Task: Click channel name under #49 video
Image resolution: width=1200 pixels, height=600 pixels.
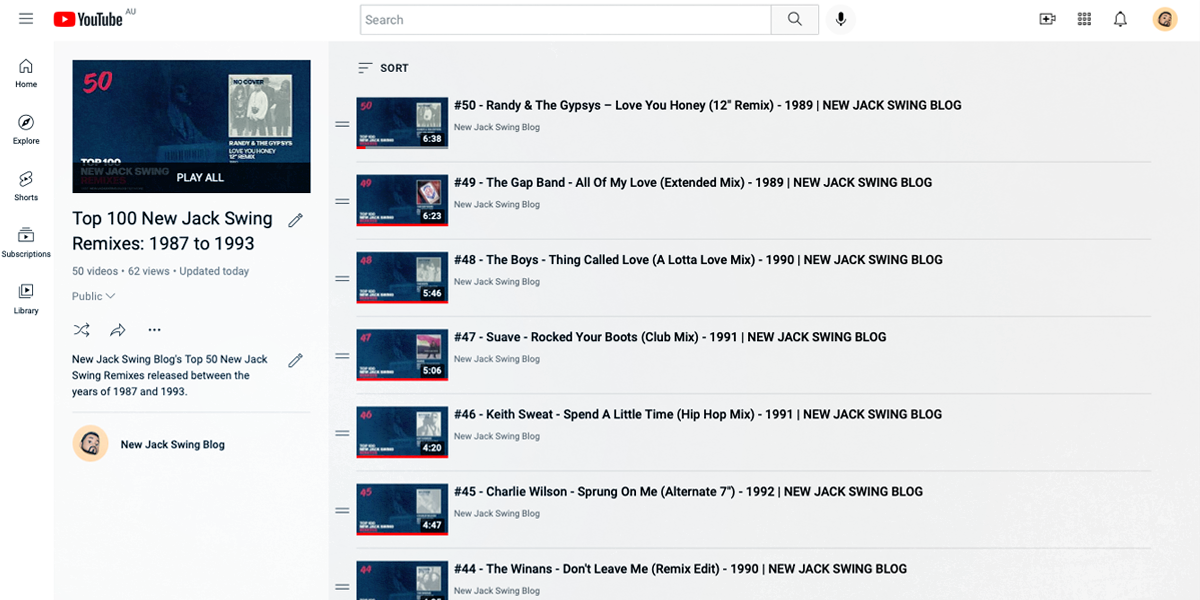Action: 496,204
